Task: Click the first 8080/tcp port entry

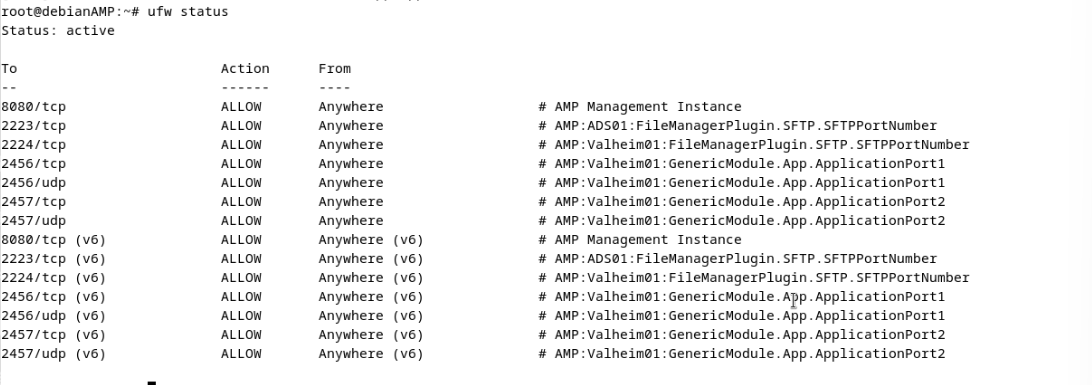Action: [x=33, y=107]
